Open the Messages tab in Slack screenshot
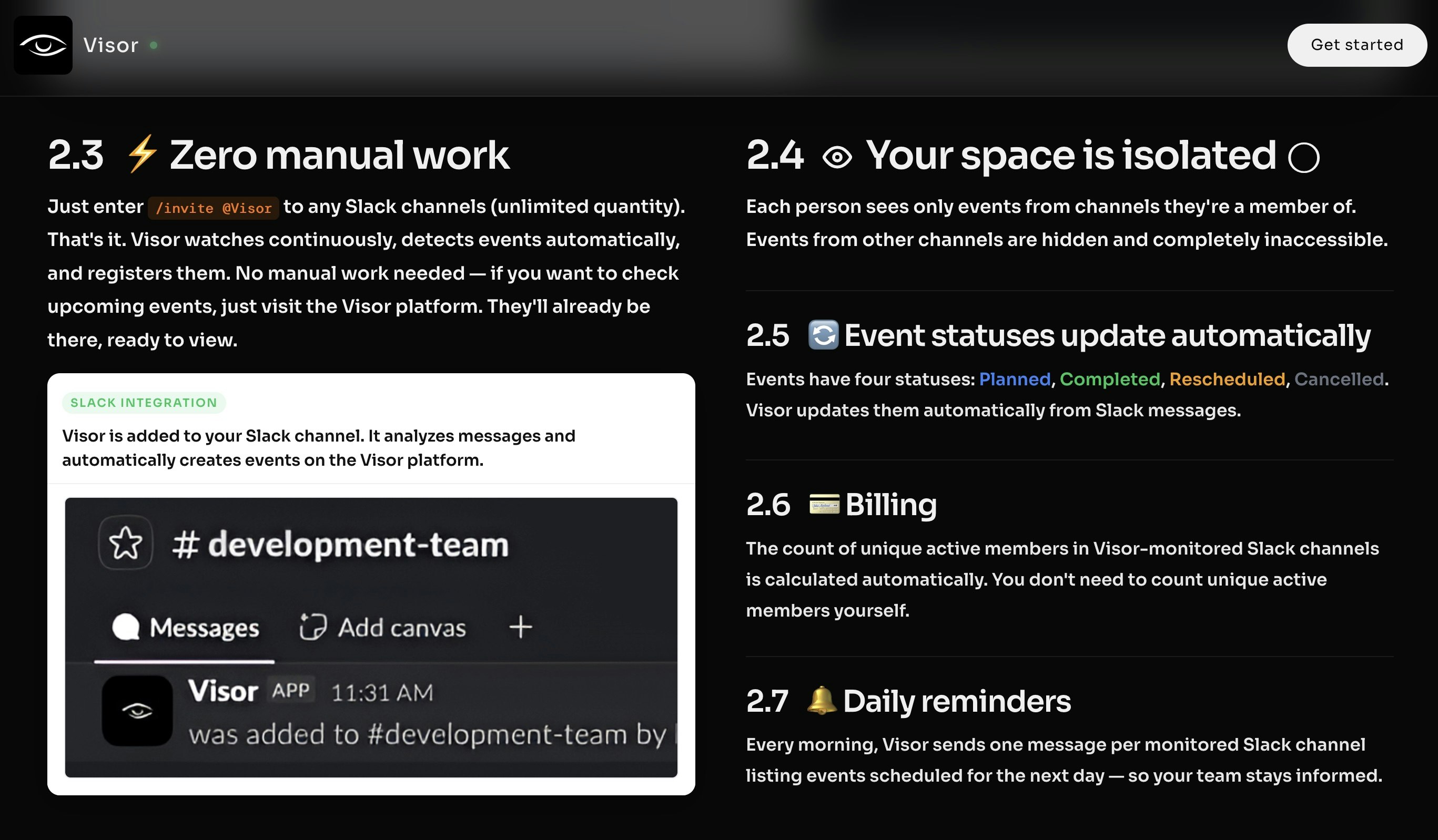This screenshot has width=1438, height=840. [185, 627]
